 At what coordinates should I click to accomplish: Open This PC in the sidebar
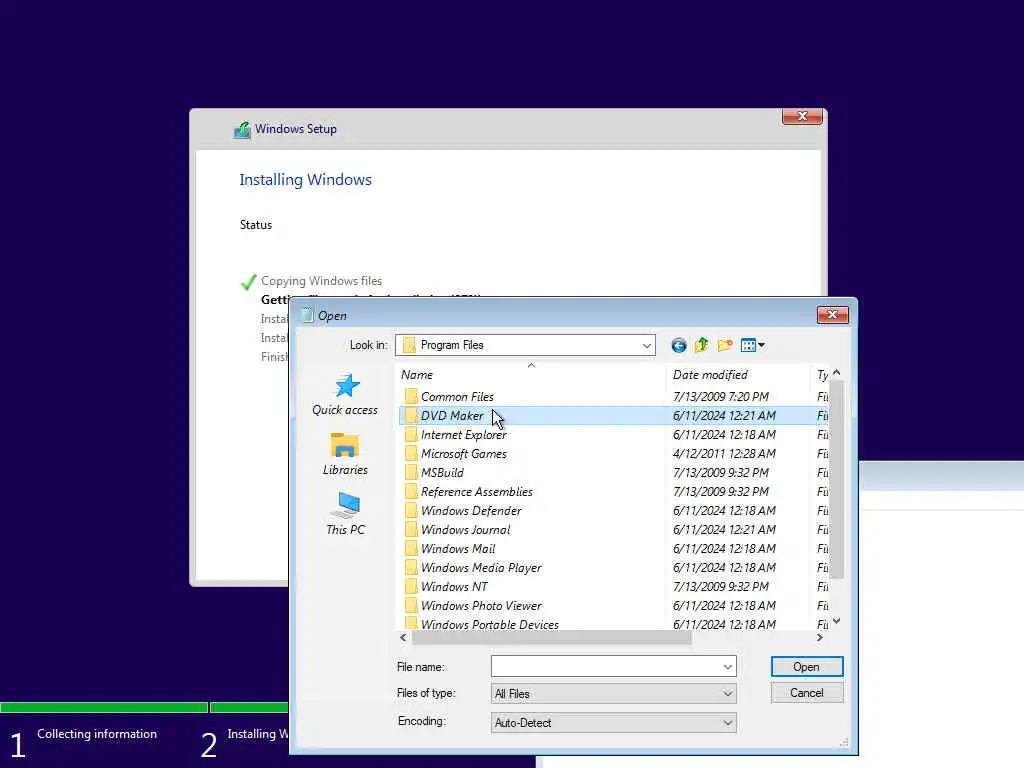click(x=345, y=514)
